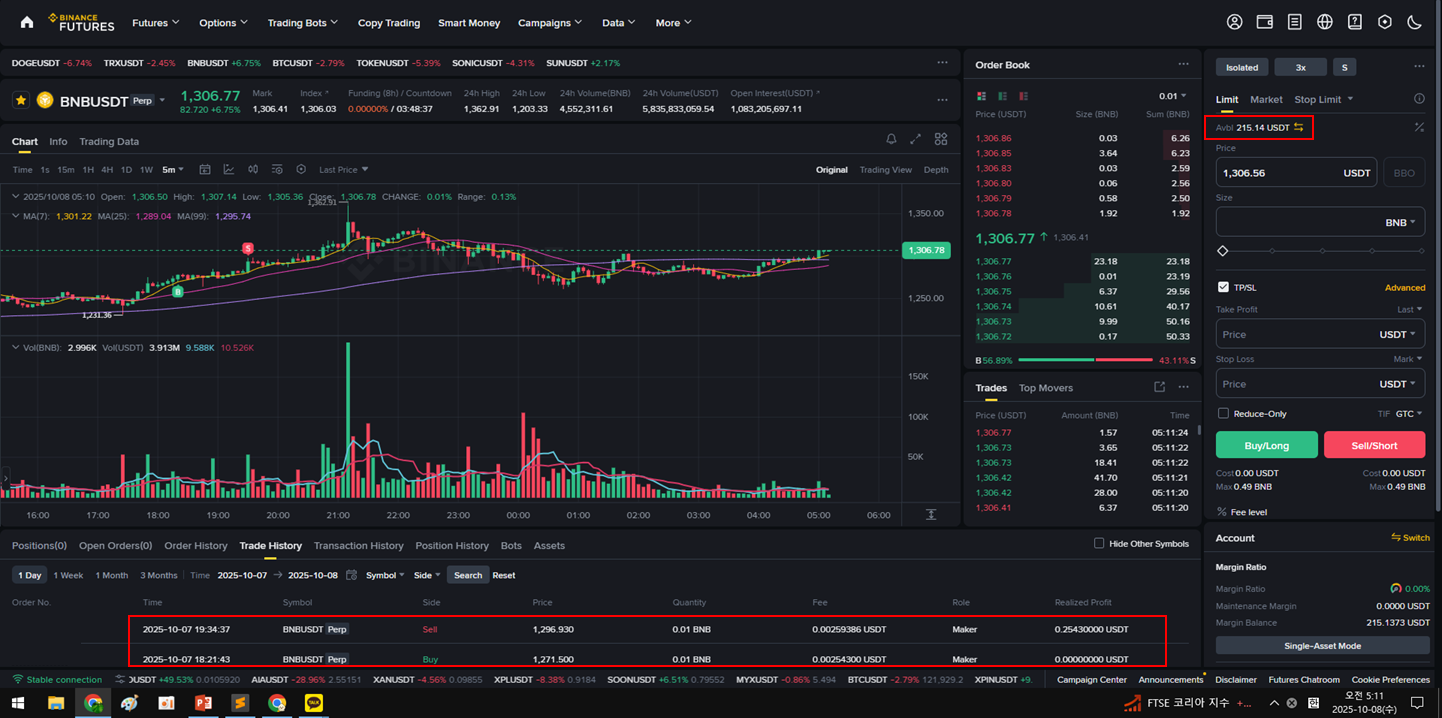This screenshot has width=1442, height=718.
Task: Open technical indicators line icon
Action: tap(228, 169)
